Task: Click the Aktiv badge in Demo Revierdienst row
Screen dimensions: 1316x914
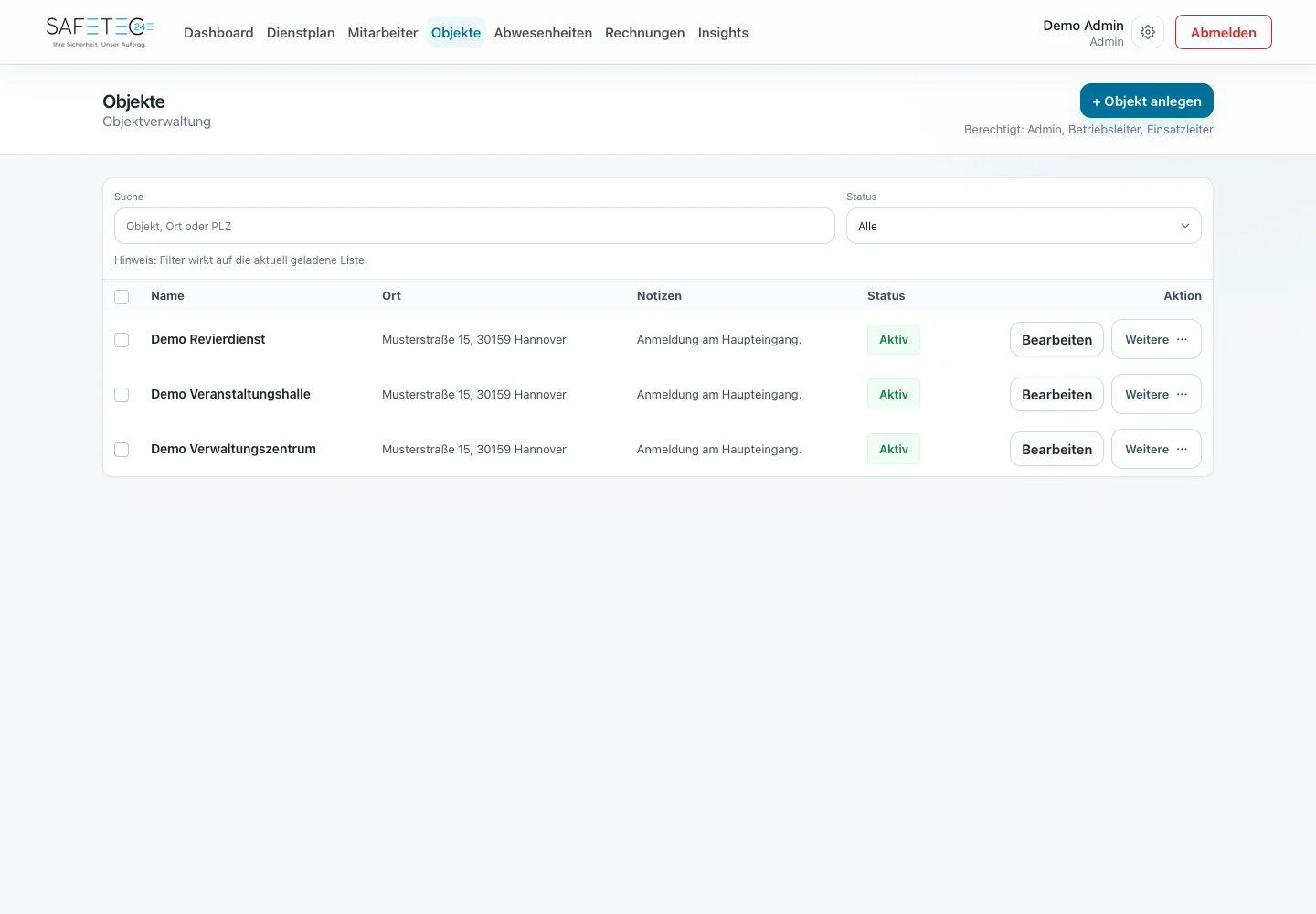Action: pyautogui.click(x=894, y=339)
